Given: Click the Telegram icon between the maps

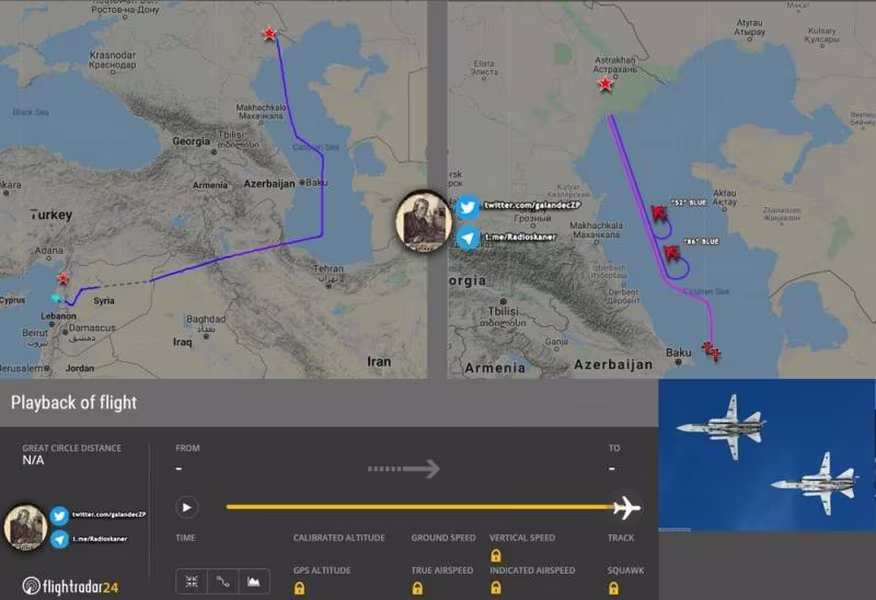Looking at the screenshot, I should tap(468, 238).
